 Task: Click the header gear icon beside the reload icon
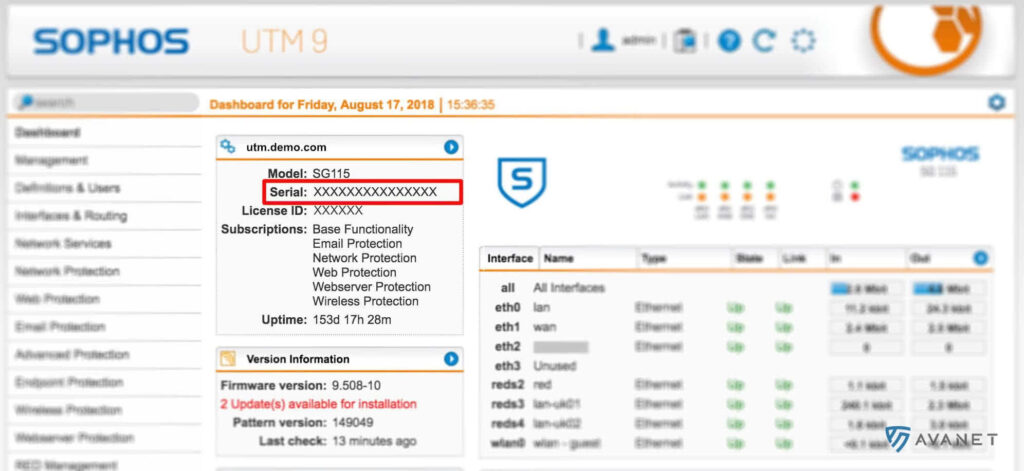pos(803,41)
